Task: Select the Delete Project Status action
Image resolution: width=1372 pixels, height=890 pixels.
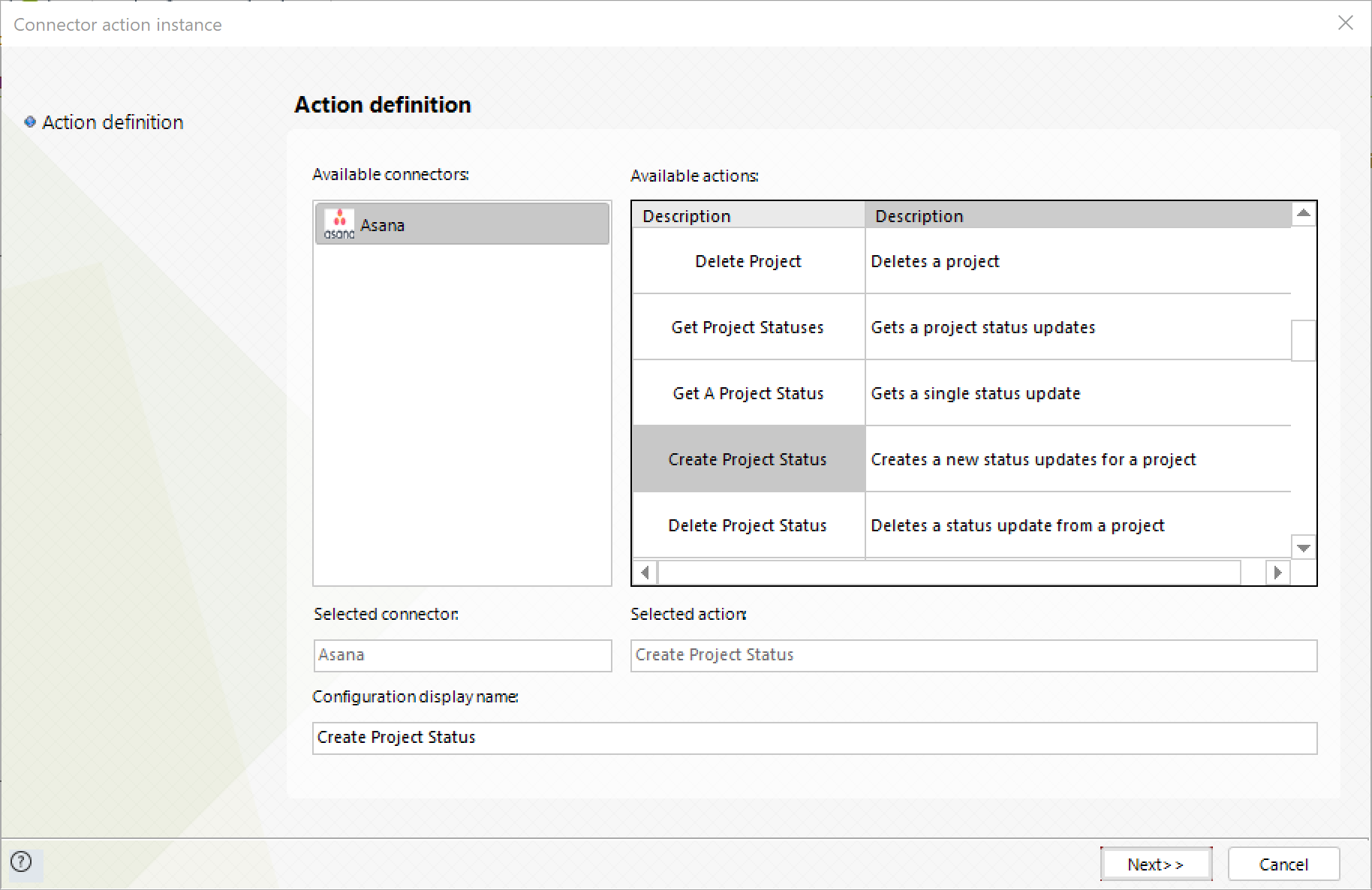Action: [748, 525]
